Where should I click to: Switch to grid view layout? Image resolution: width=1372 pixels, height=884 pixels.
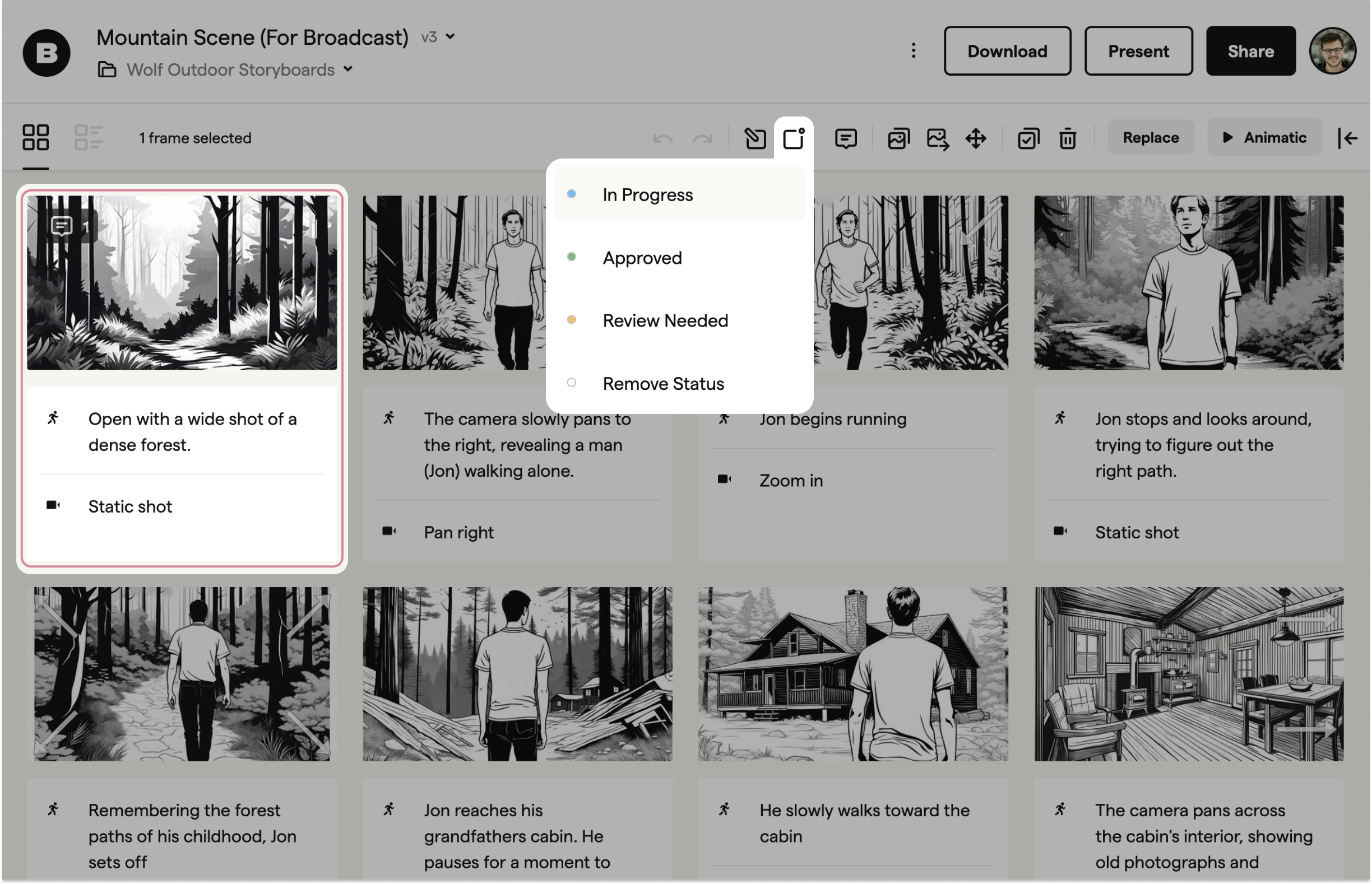36,138
